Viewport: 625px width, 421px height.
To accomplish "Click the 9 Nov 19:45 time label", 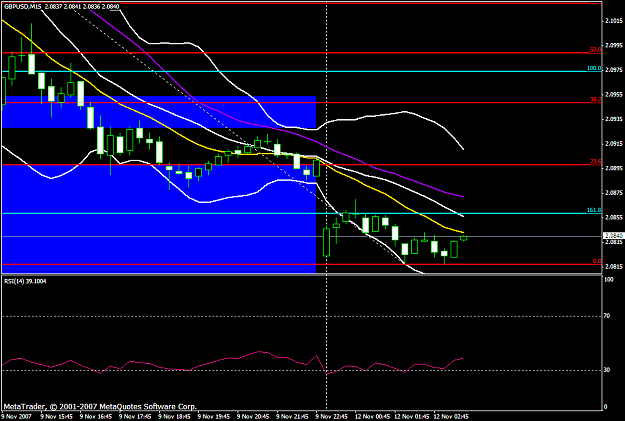I will (213, 417).
